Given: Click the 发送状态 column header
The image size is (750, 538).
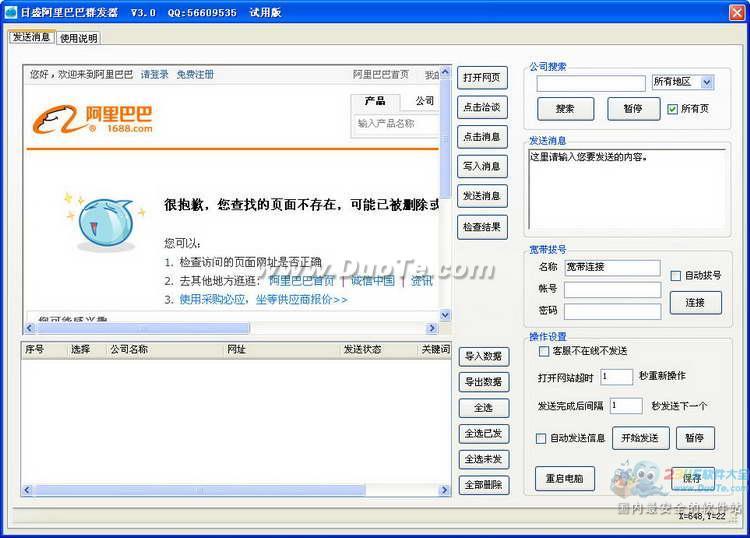Looking at the screenshot, I should tap(379, 350).
